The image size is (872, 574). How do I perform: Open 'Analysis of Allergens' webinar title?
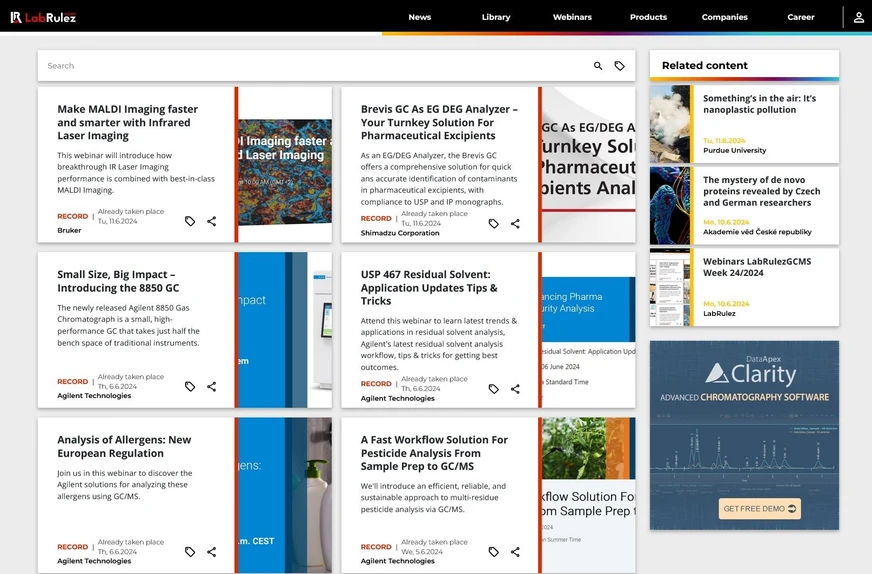[124, 446]
